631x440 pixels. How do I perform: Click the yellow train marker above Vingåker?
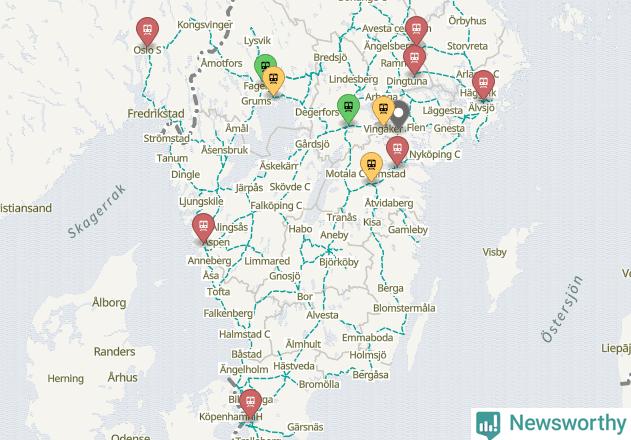coord(384,109)
